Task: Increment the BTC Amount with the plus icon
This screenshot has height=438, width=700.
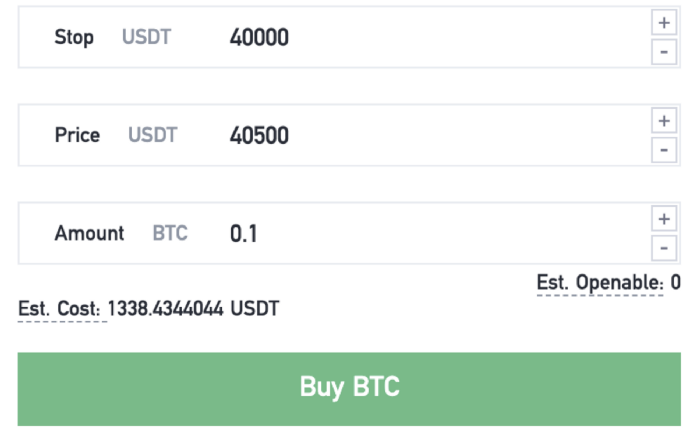Action: 664,219
